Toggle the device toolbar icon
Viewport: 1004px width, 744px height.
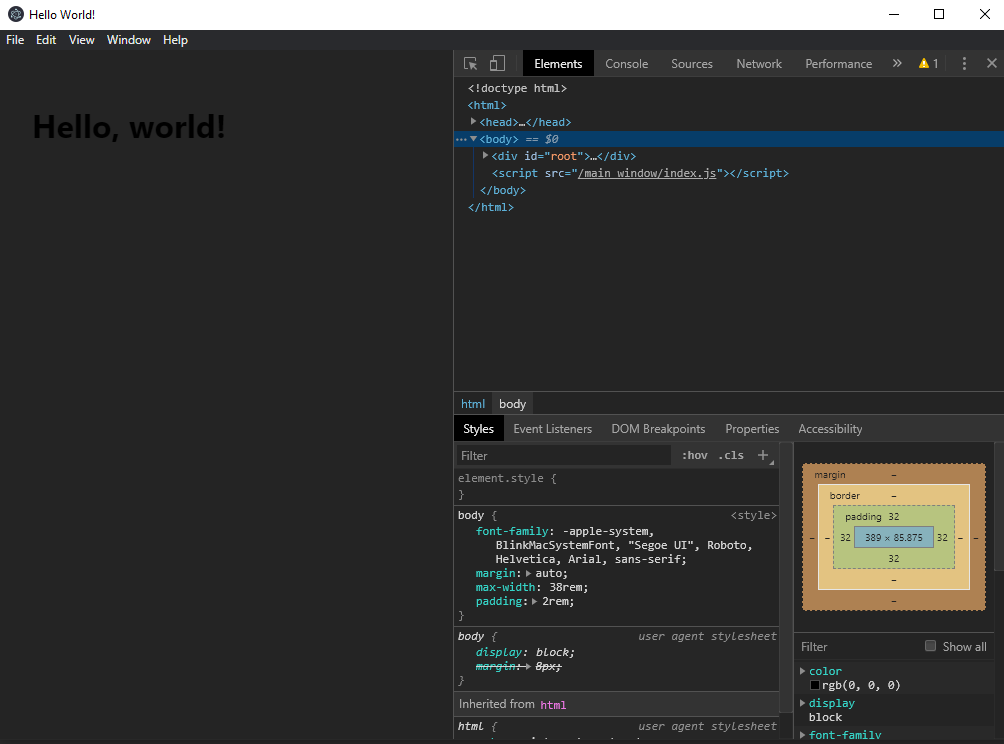pos(497,64)
